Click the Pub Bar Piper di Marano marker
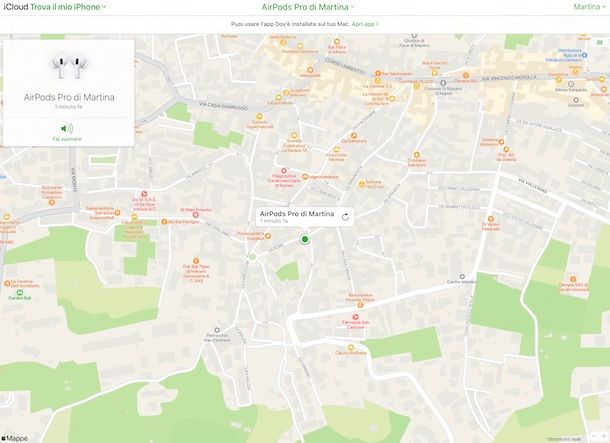 click(196, 261)
